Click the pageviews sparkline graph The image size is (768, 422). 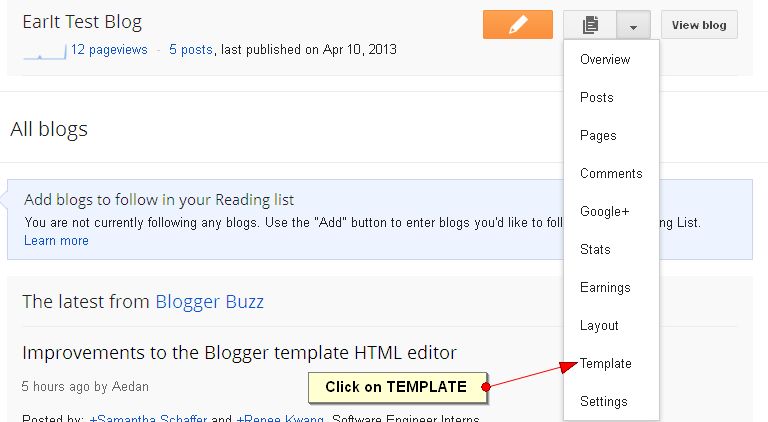(45, 51)
